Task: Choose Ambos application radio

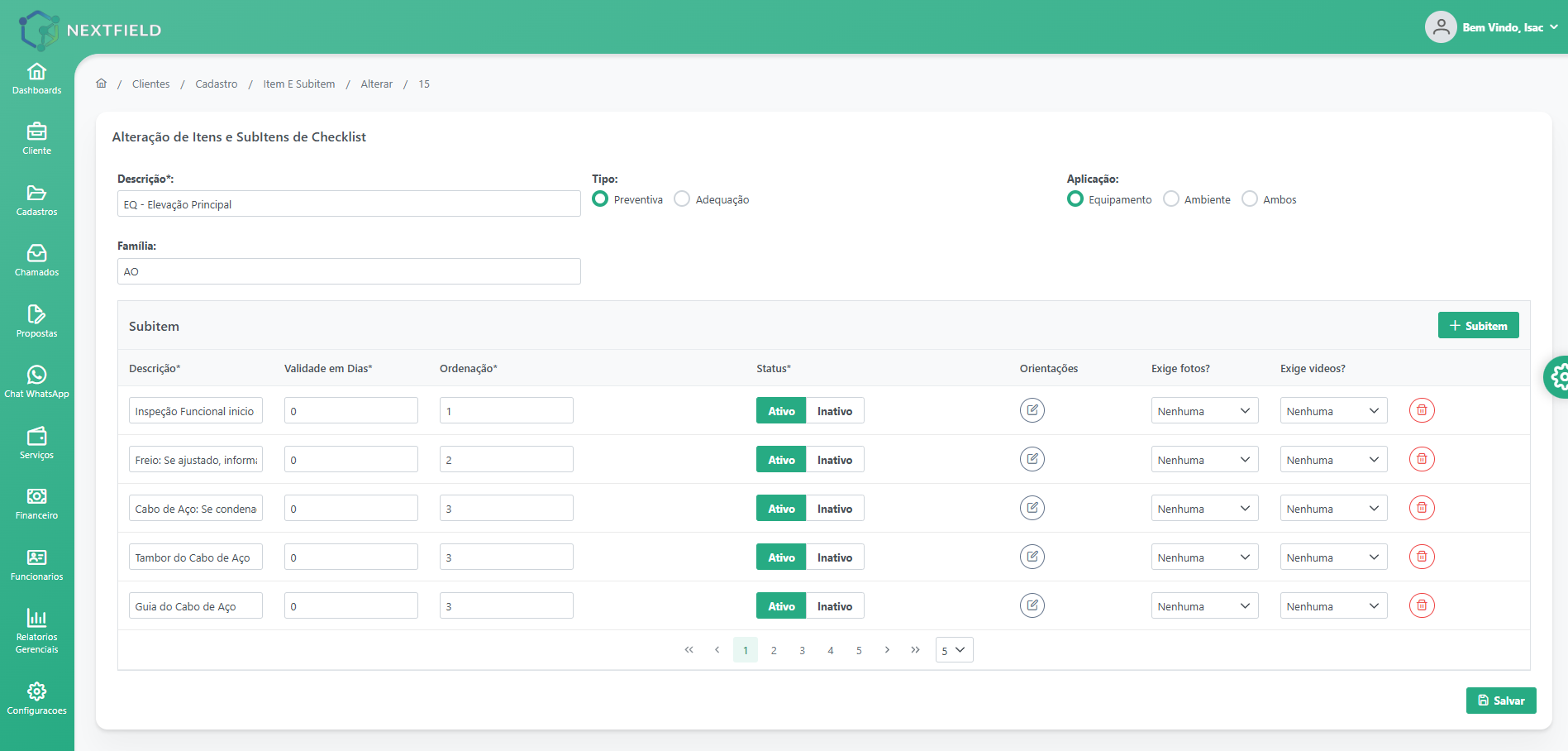Action: tap(1250, 199)
